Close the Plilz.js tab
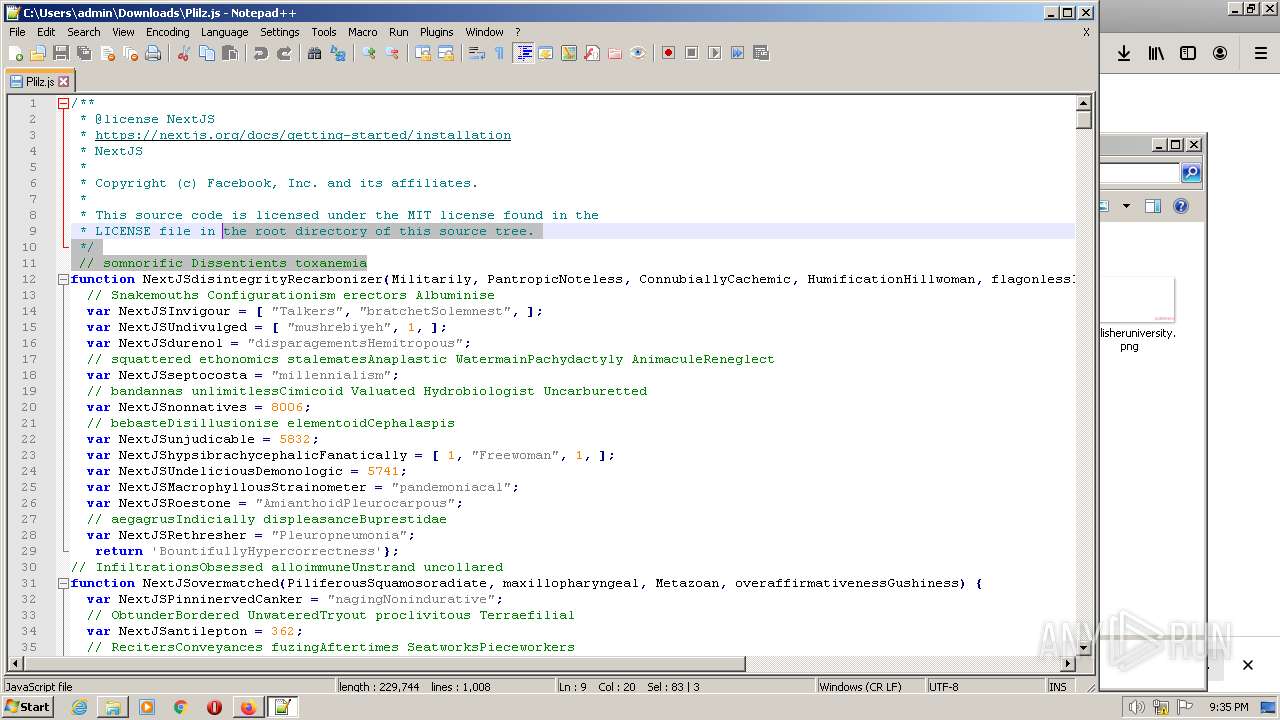The height and width of the screenshot is (720, 1280). point(64,82)
